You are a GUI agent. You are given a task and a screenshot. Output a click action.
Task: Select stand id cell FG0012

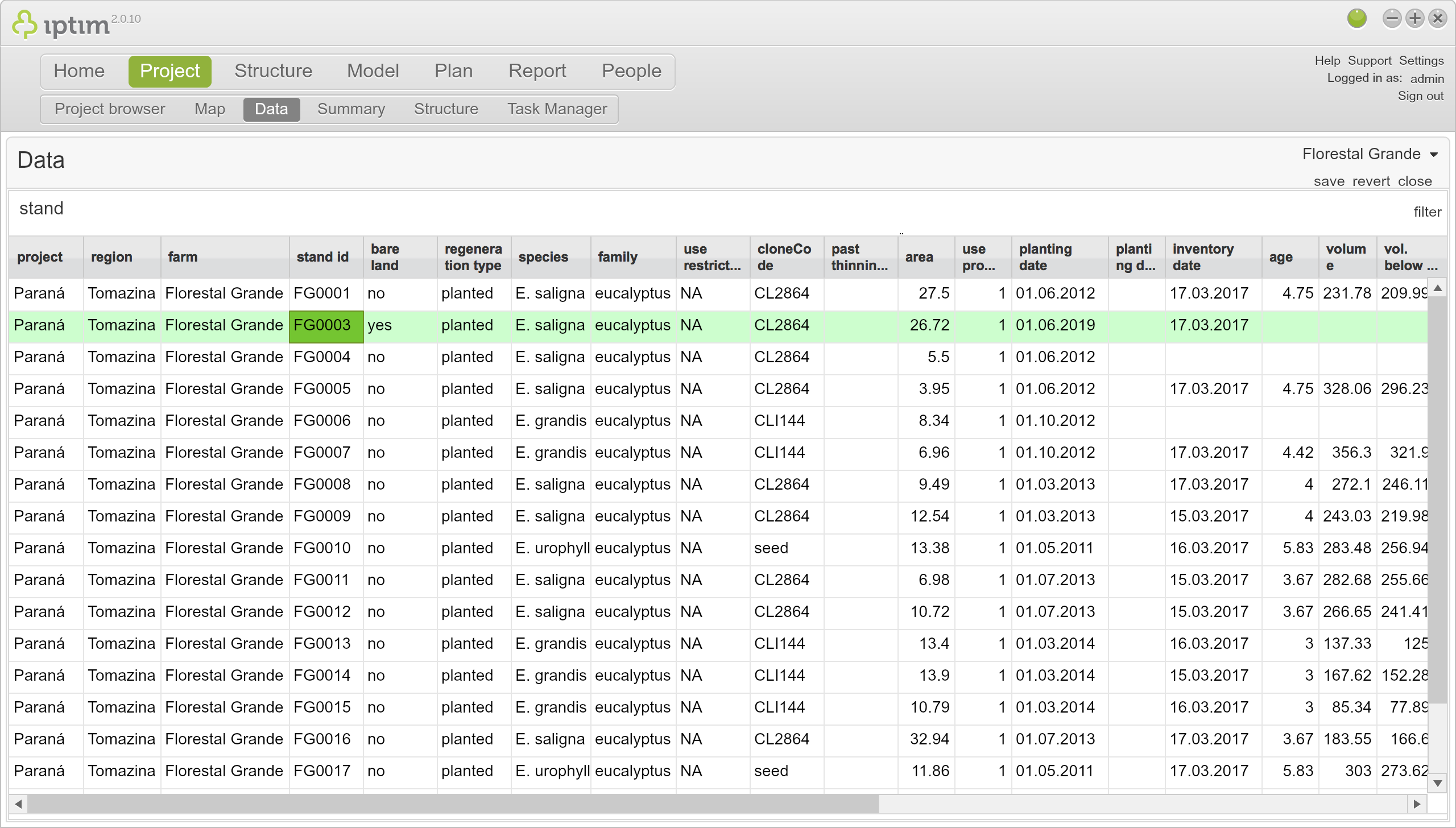(326, 612)
